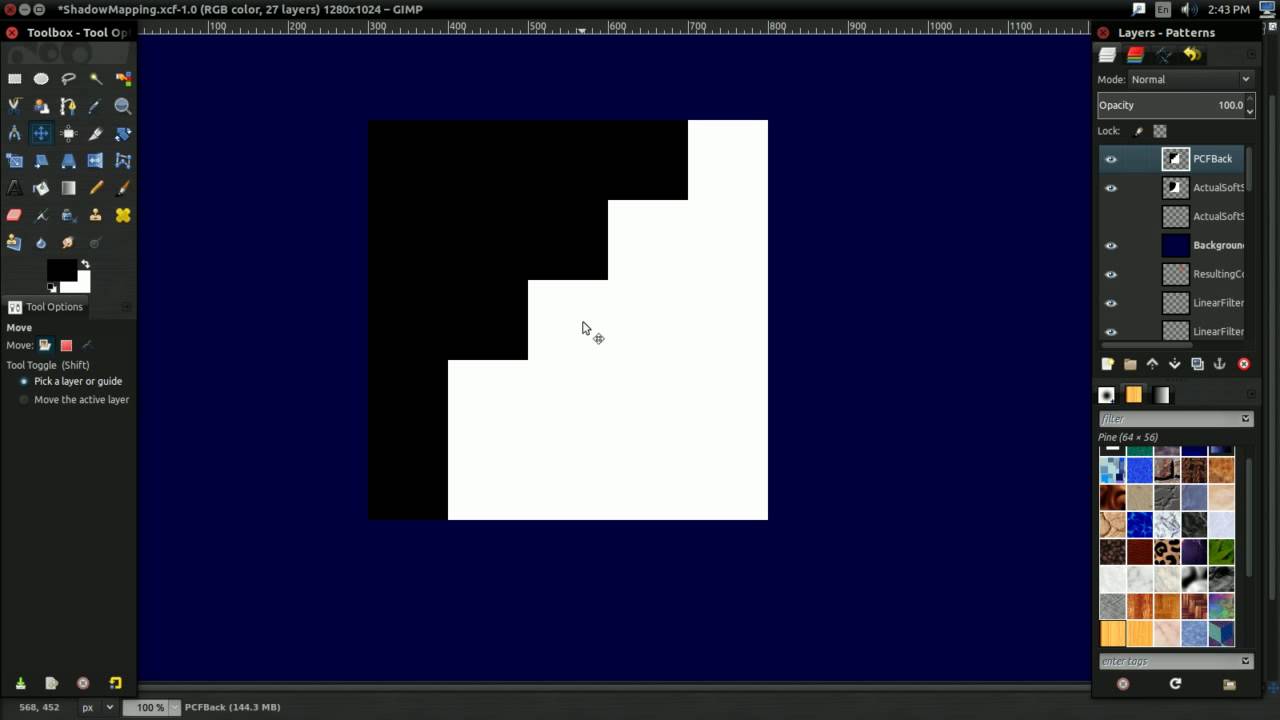Select the Rotate tool
The image size is (1280, 720).
click(123, 133)
